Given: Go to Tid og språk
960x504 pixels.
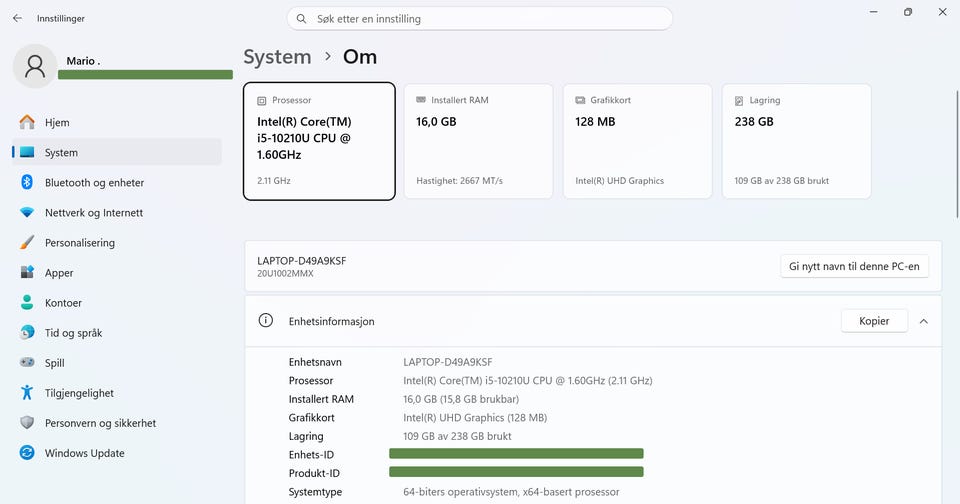Looking at the screenshot, I should pyautogui.click(x=116, y=332).
